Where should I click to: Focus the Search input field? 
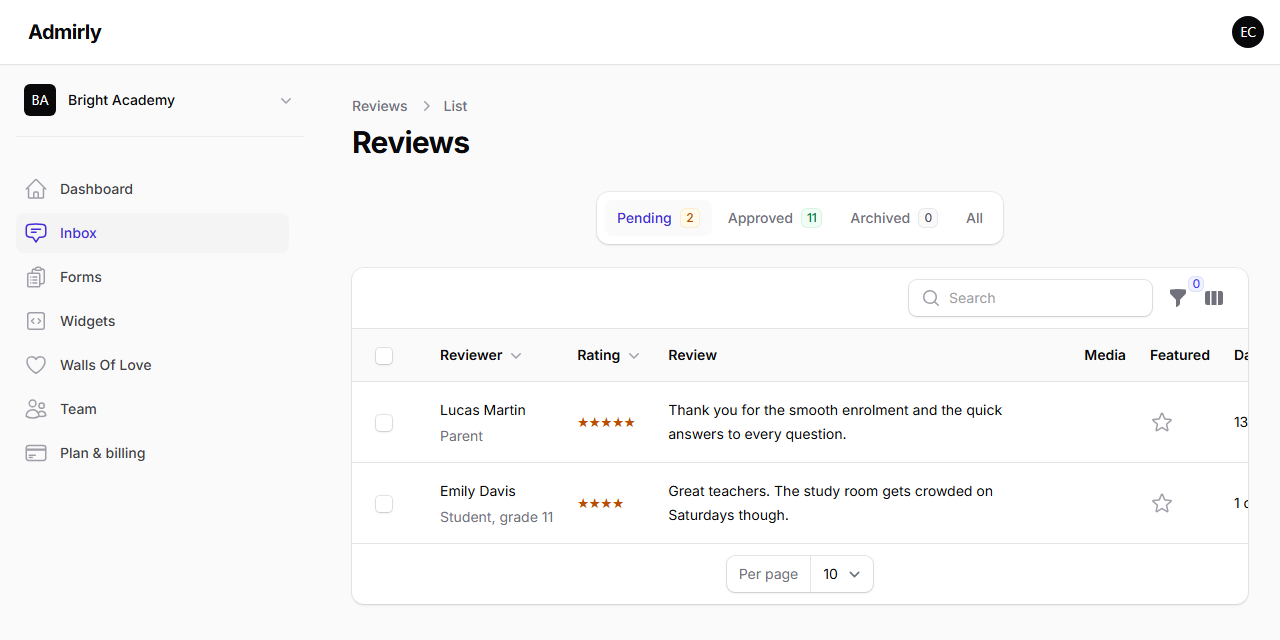(x=1030, y=298)
